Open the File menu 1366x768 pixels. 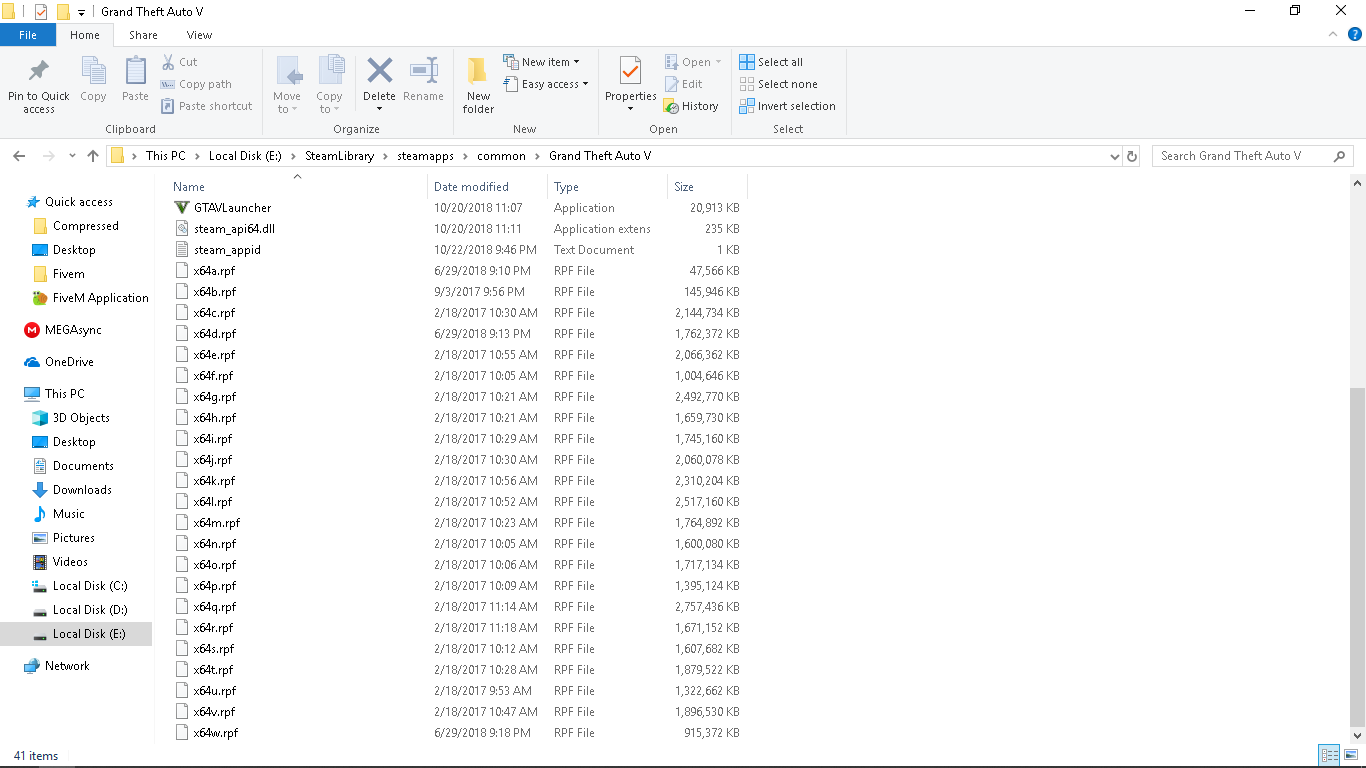[x=28, y=35]
